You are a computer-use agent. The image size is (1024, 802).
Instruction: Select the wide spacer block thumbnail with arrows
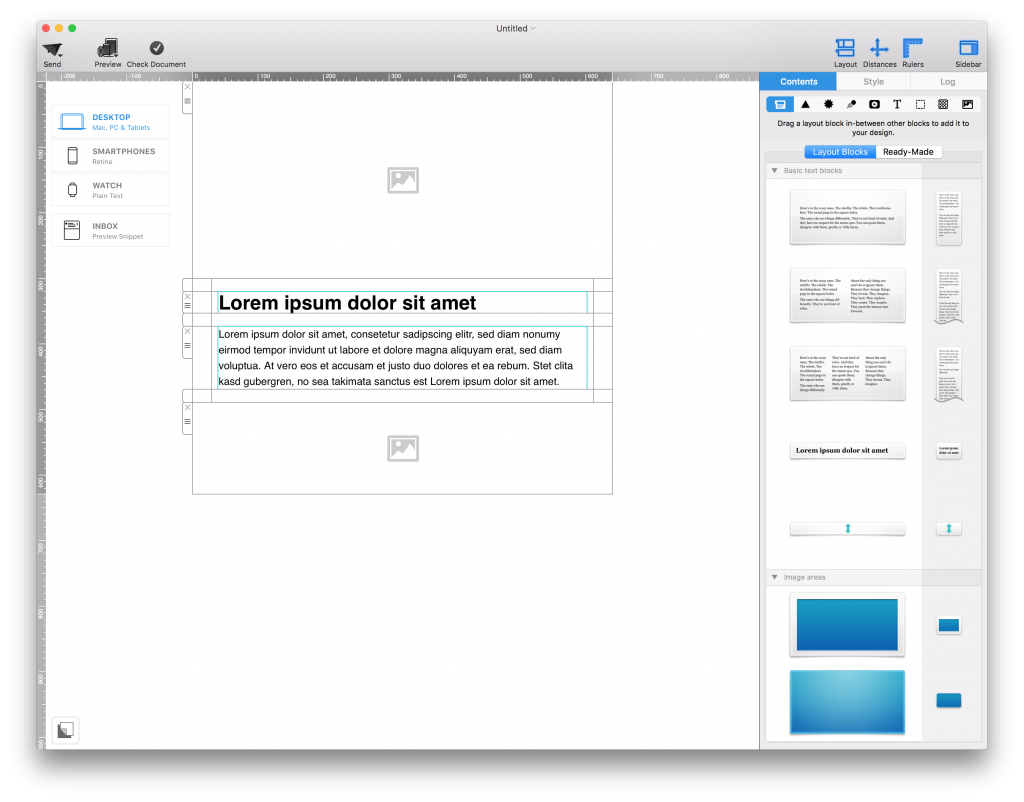pos(847,528)
